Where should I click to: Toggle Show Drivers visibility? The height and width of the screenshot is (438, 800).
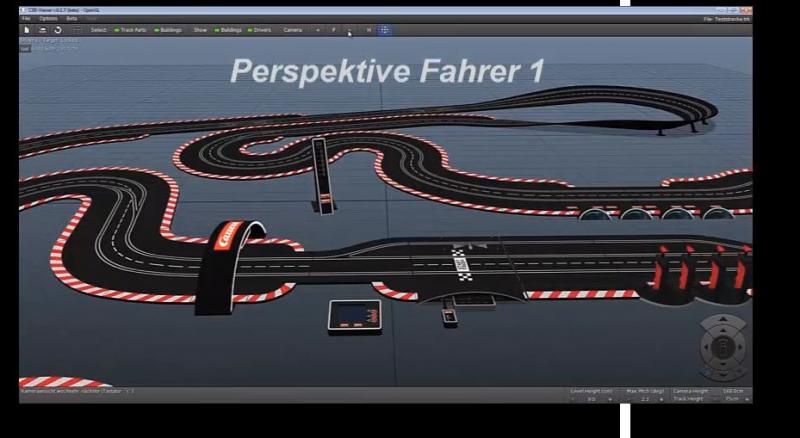pos(259,30)
